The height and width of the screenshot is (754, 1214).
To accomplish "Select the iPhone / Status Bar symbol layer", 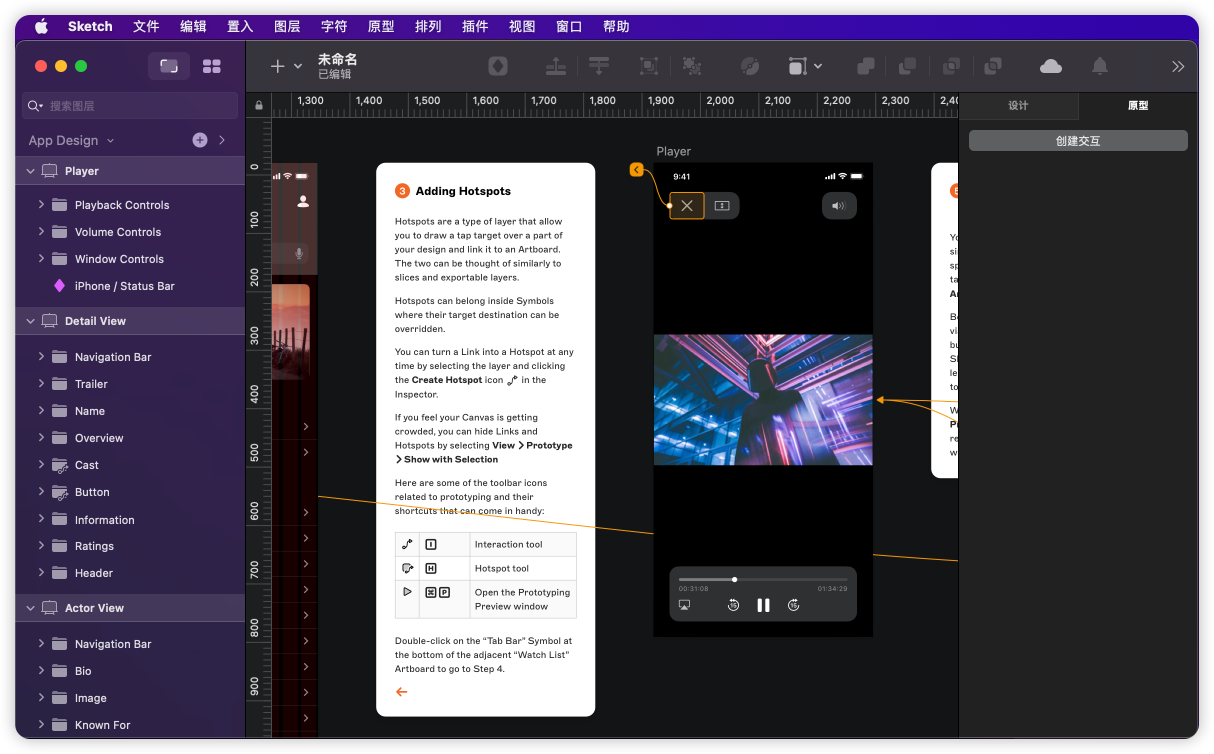I will pos(130,286).
